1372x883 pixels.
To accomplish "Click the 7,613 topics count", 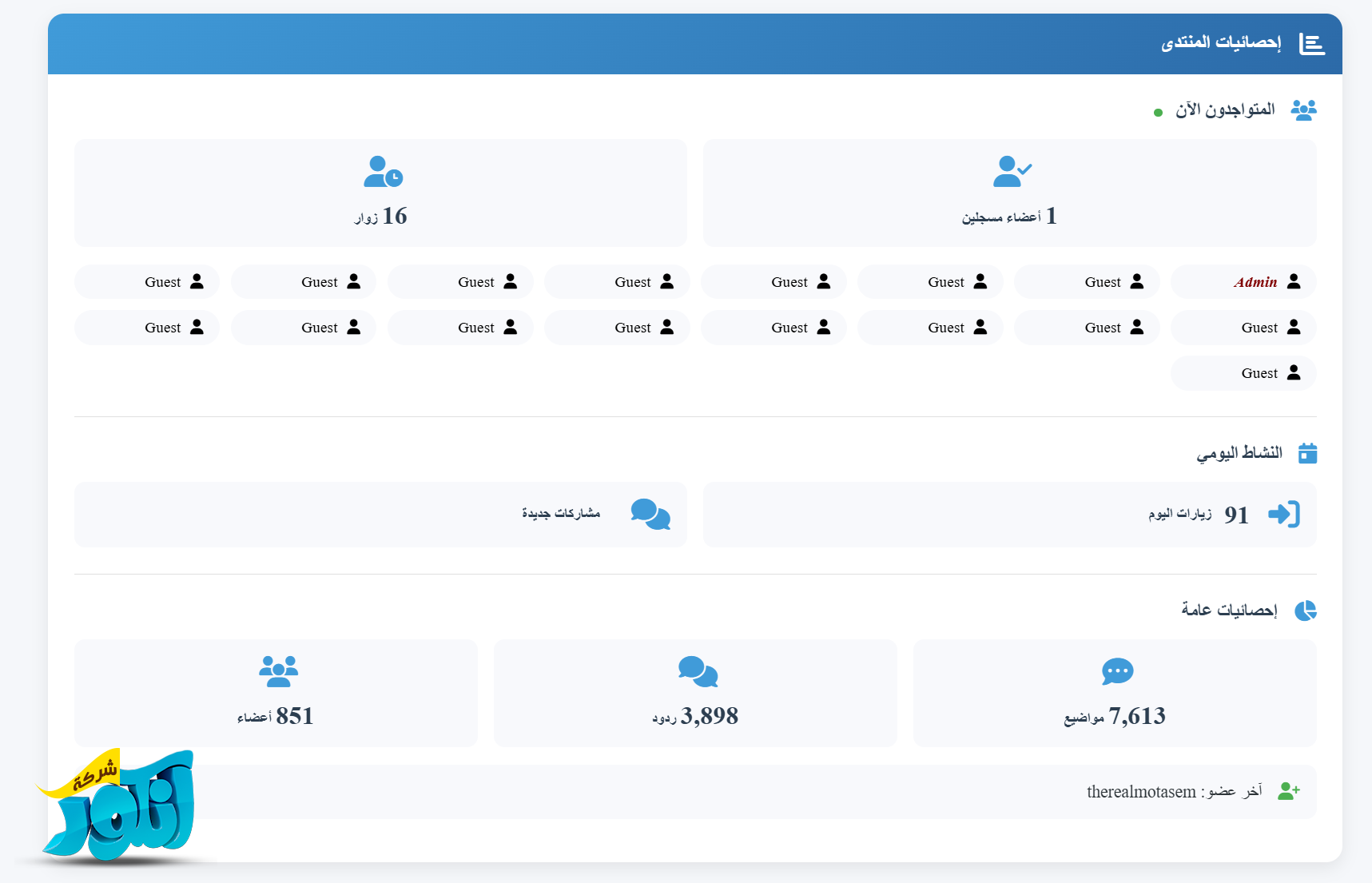I will (x=1137, y=716).
